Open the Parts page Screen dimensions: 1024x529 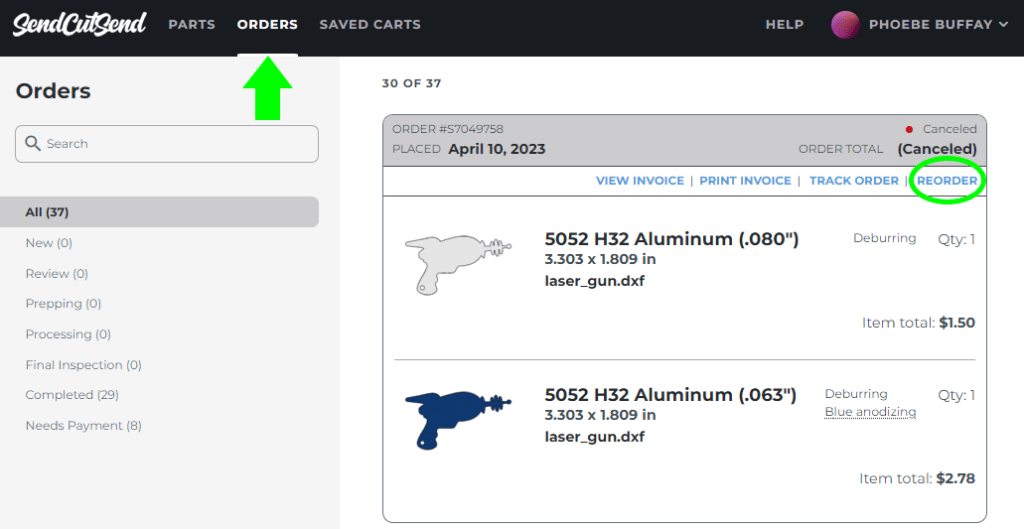(x=191, y=25)
